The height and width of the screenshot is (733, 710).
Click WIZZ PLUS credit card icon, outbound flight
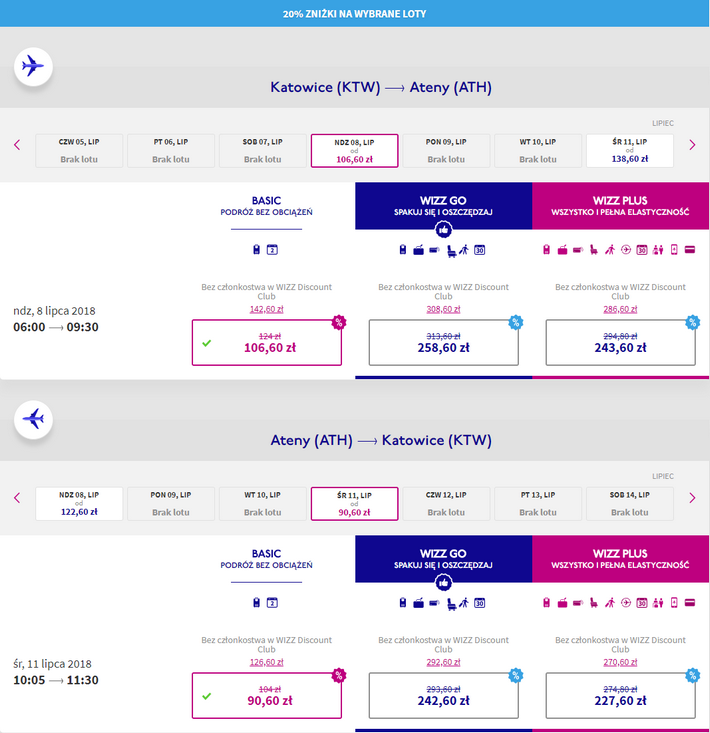[x=690, y=250]
